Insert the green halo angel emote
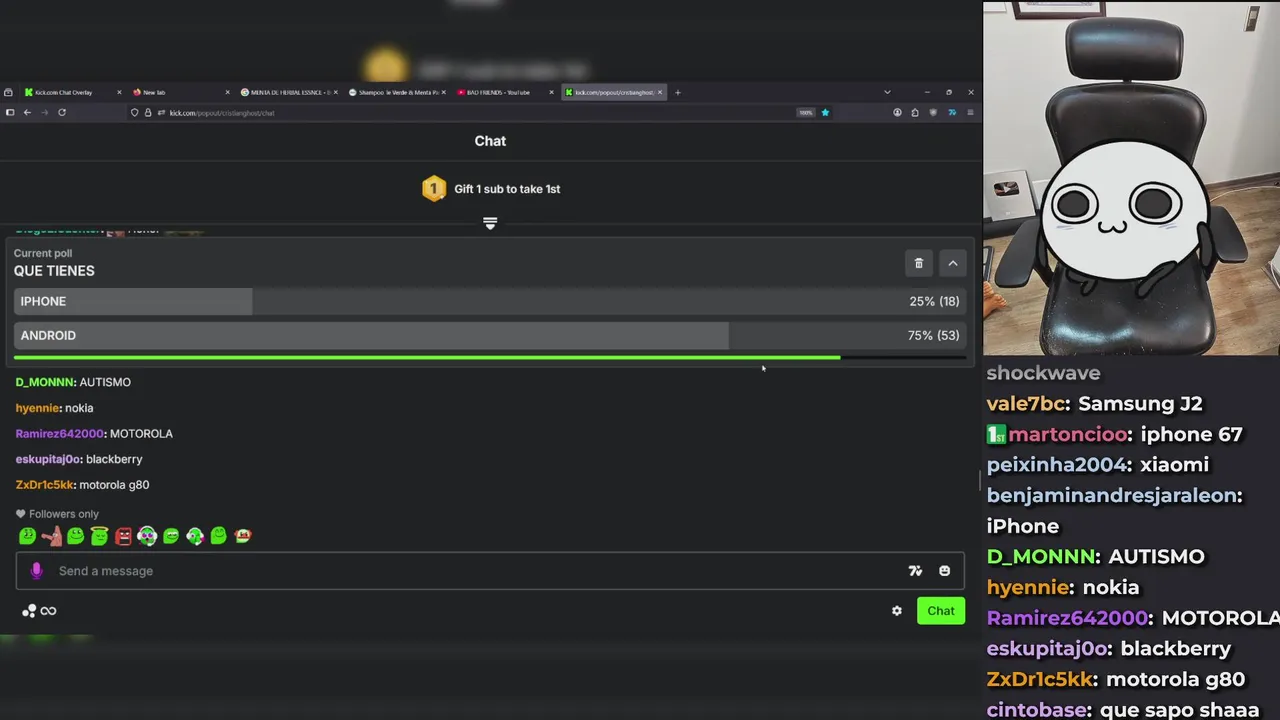 pyautogui.click(x=99, y=536)
